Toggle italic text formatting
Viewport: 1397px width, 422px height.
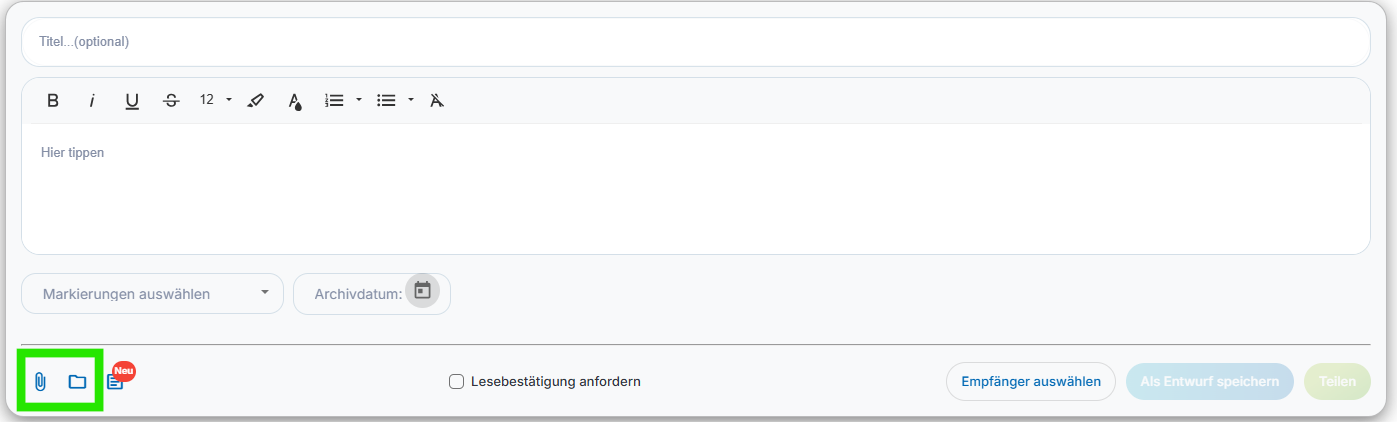(92, 100)
